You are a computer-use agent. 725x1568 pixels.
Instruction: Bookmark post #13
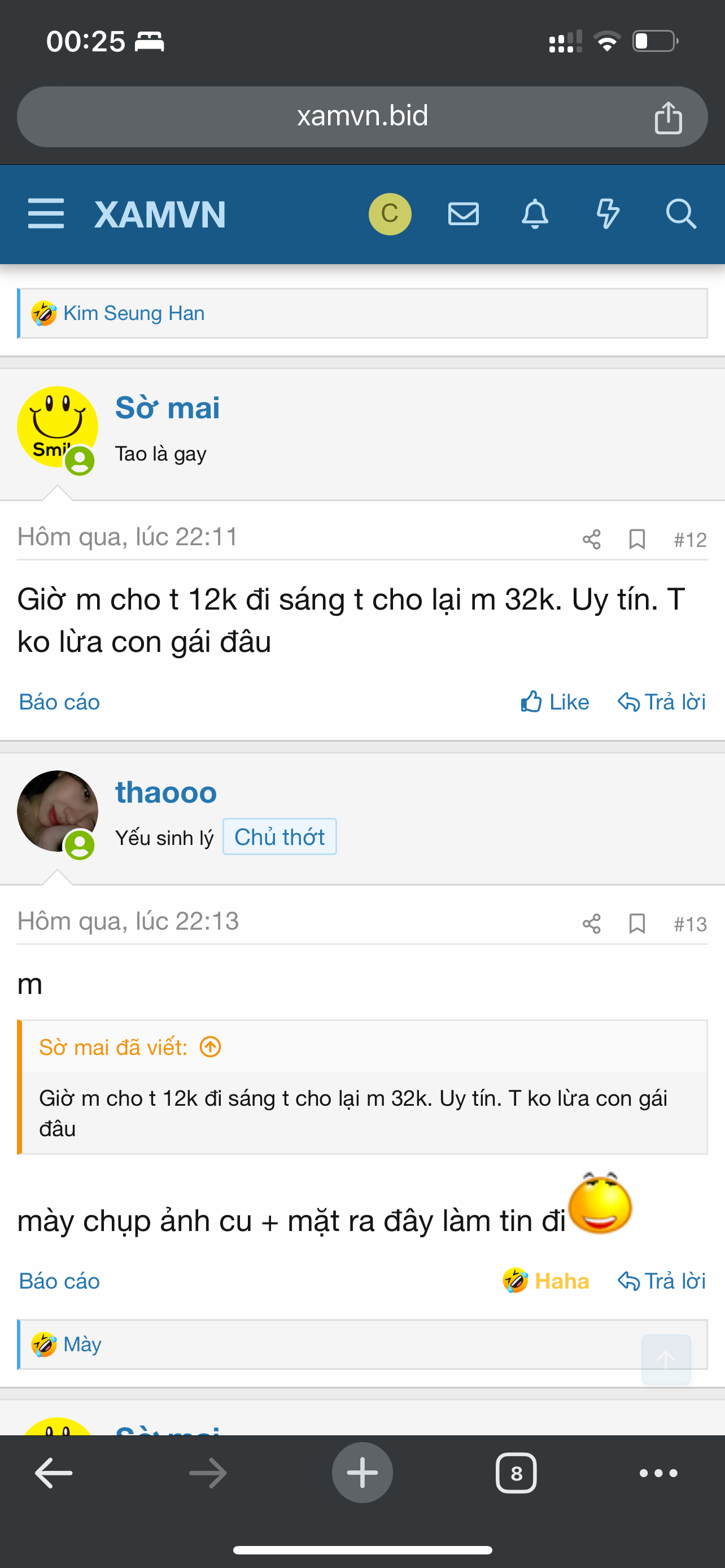pyautogui.click(x=637, y=923)
